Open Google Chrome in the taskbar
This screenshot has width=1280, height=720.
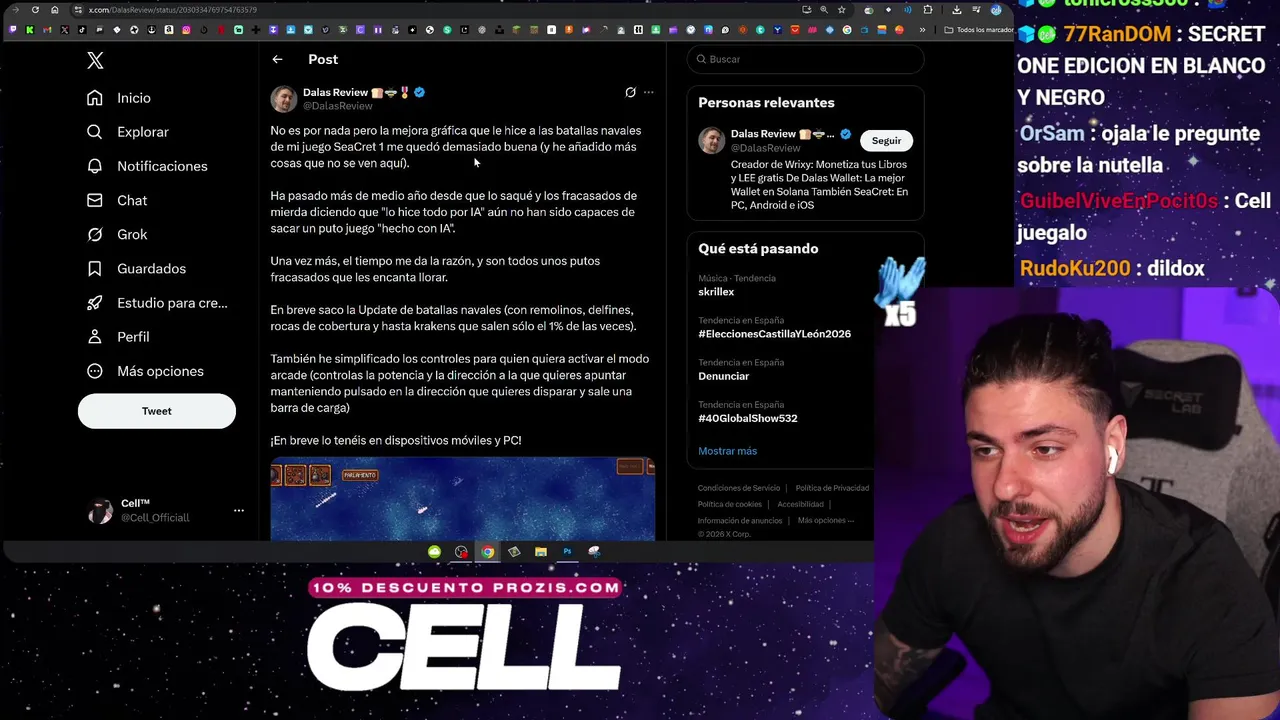click(487, 552)
